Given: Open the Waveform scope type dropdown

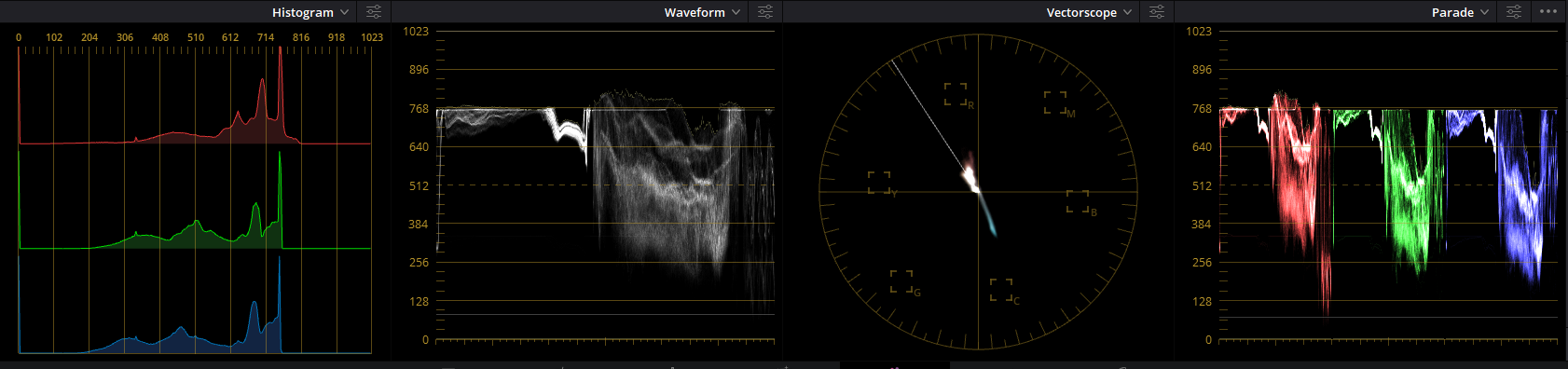Looking at the screenshot, I should click(x=702, y=12).
